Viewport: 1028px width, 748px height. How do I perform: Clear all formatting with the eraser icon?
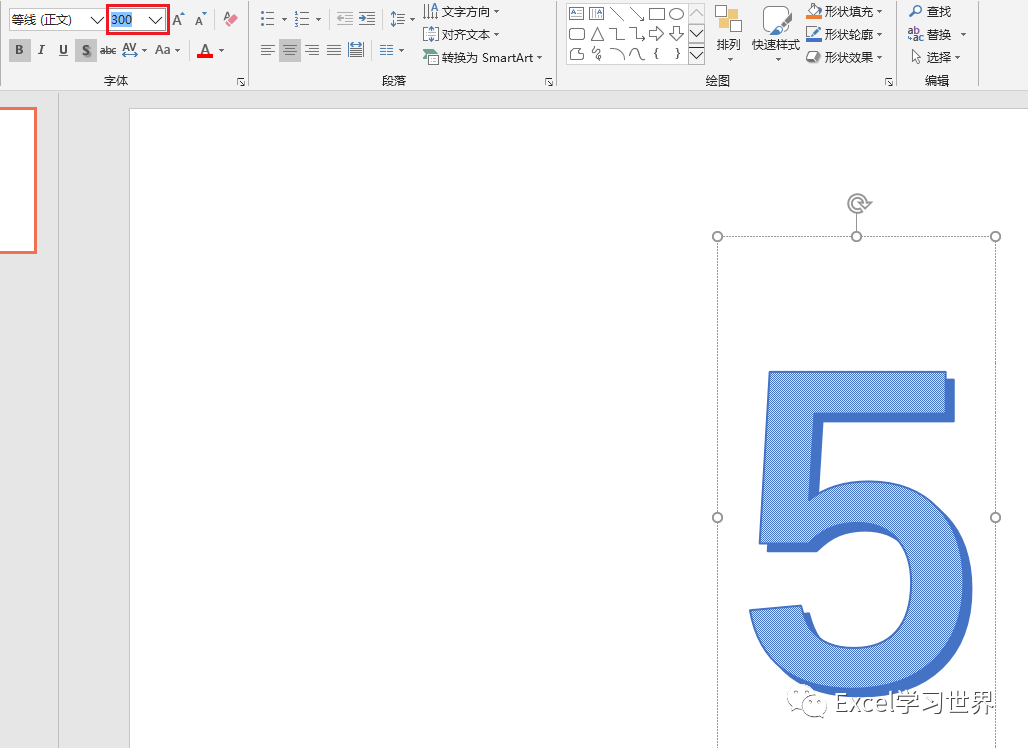(230, 19)
